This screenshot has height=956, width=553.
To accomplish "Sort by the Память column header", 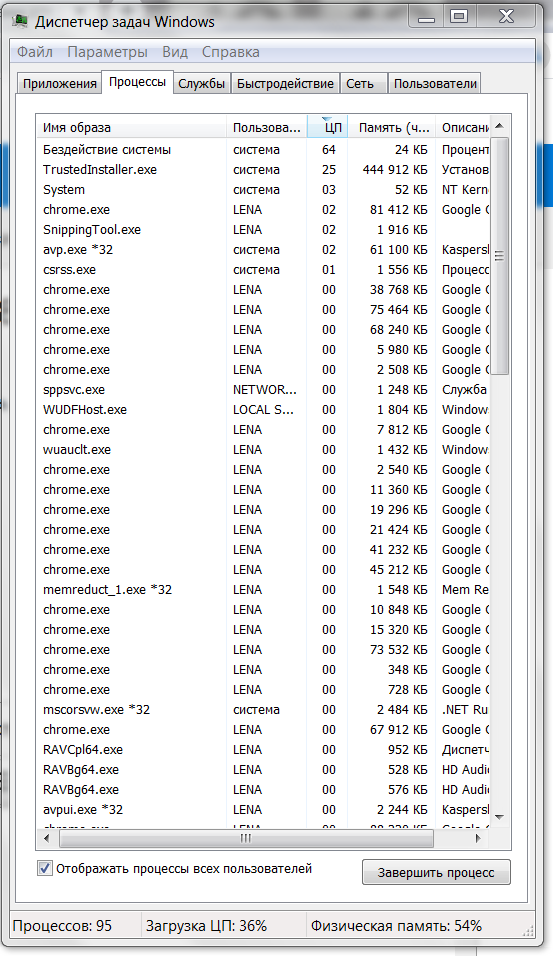I will (393, 127).
